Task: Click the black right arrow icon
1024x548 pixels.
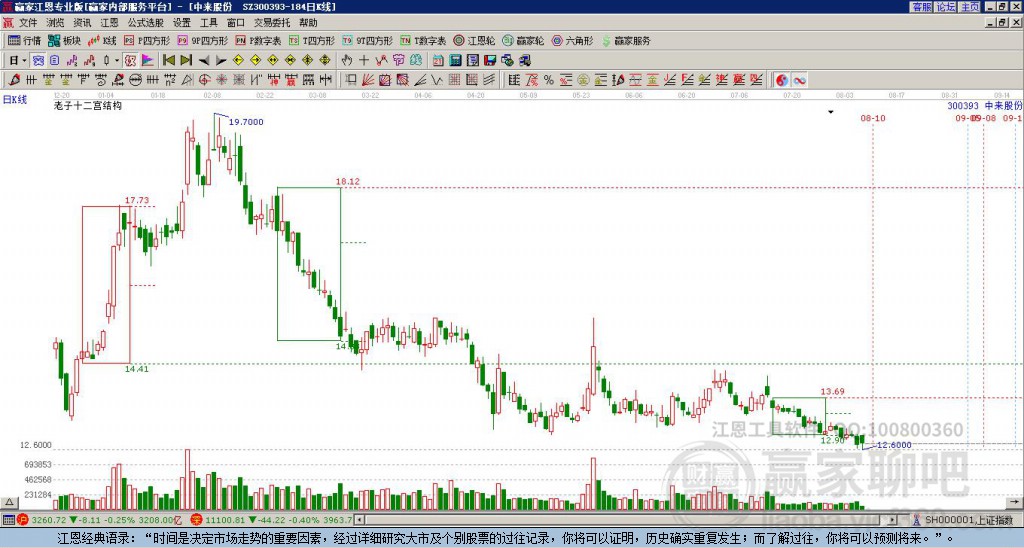Action: [221, 61]
